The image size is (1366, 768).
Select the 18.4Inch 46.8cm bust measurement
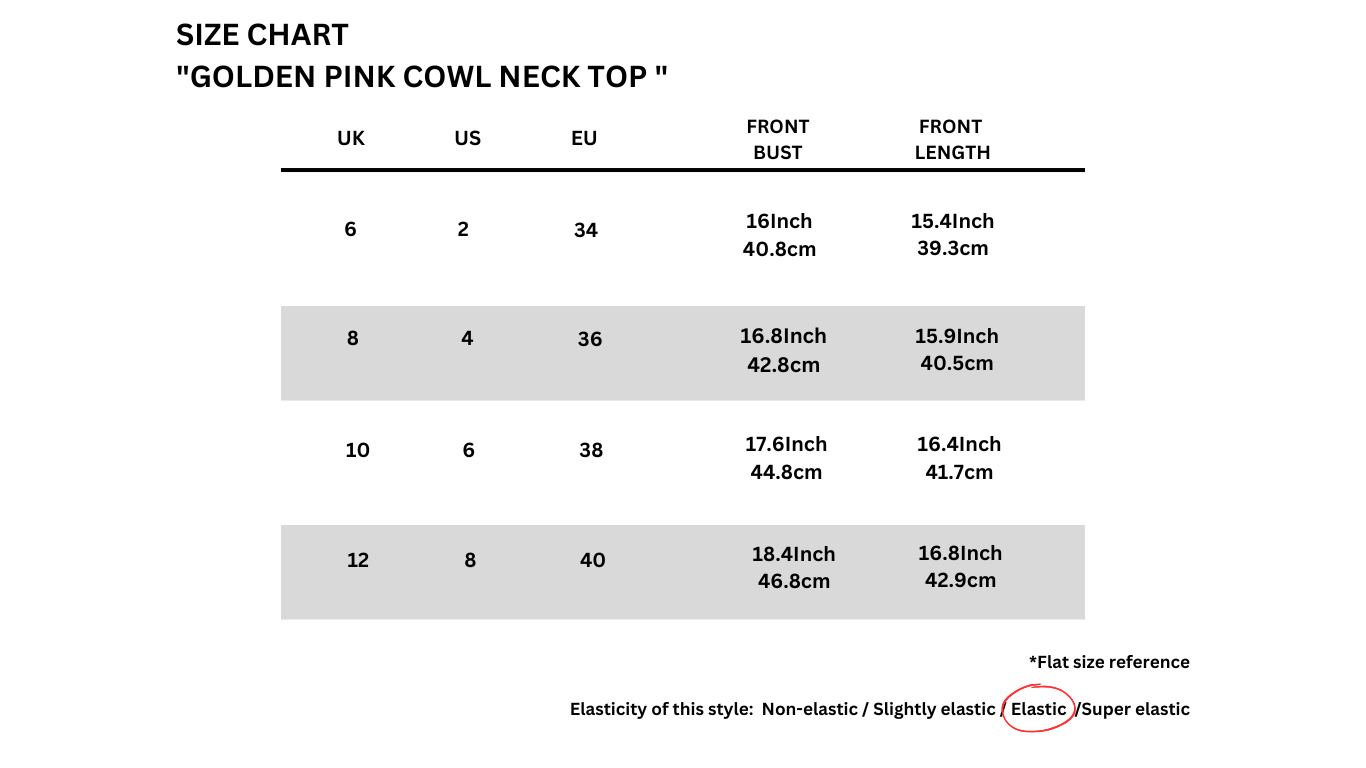(x=794, y=568)
